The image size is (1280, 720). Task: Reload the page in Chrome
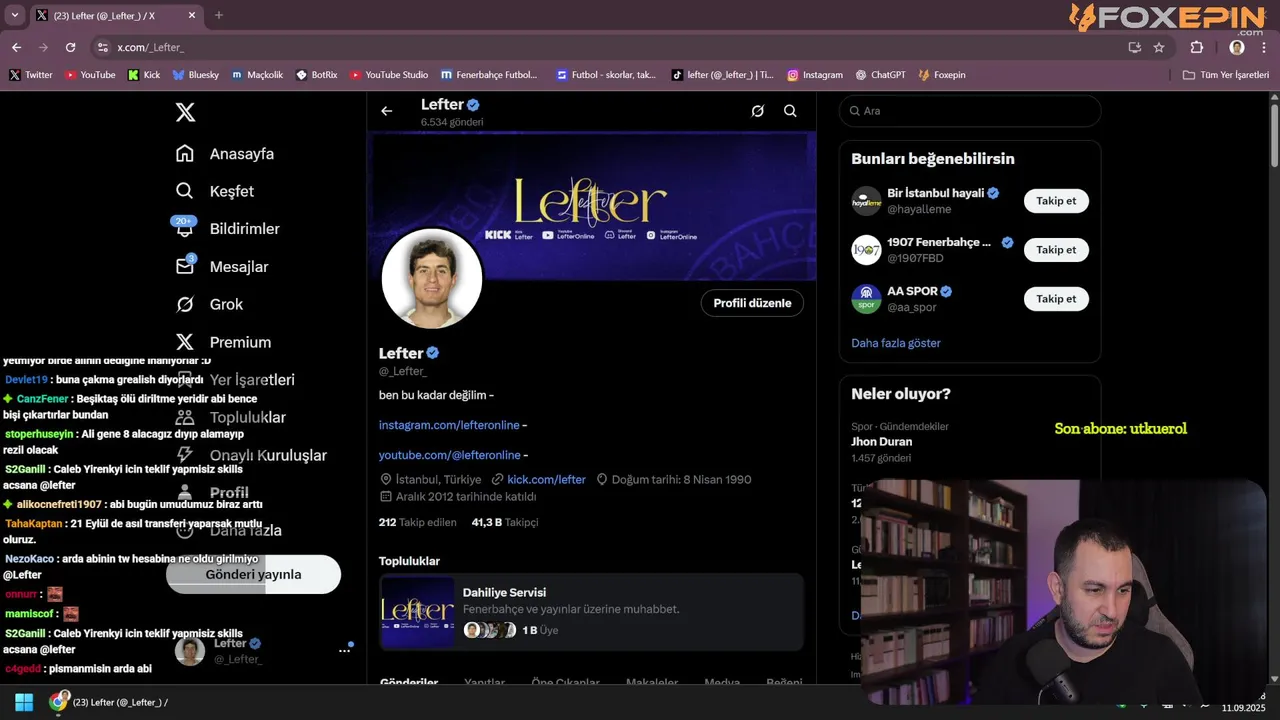(70, 47)
